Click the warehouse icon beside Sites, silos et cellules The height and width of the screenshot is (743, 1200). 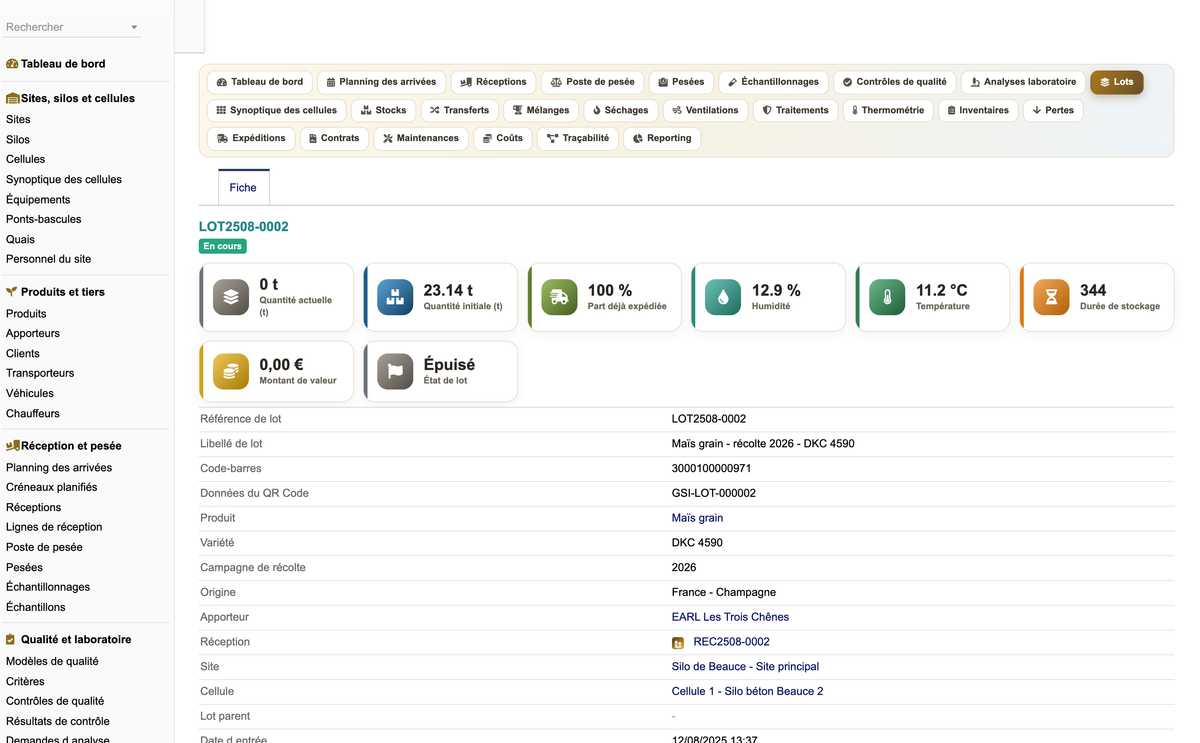tap(13, 99)
